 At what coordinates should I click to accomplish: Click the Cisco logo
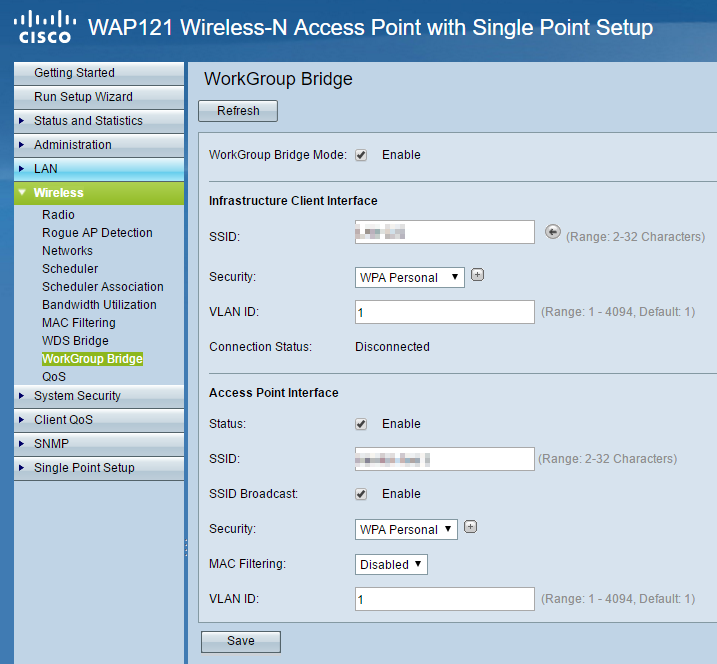[x=44, y=27]
